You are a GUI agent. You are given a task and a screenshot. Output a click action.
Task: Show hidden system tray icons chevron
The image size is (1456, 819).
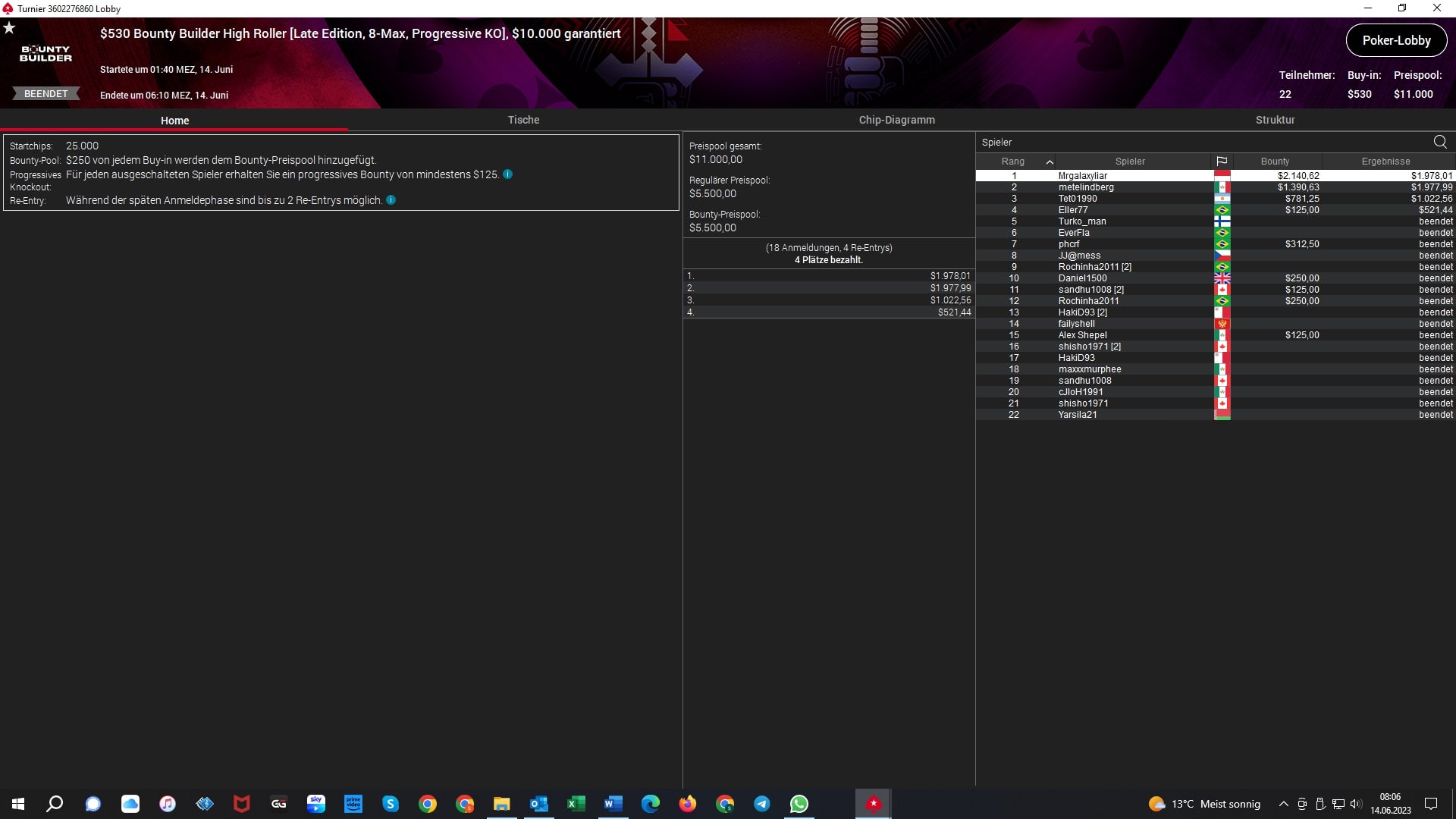(x=1283, y=804)
